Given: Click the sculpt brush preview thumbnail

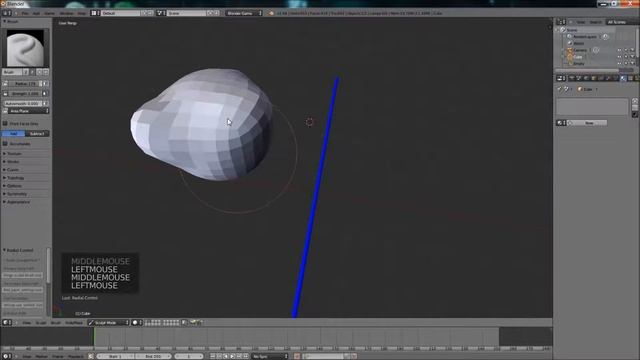Looking at the screenshot, I should click(x=25, y=48).
